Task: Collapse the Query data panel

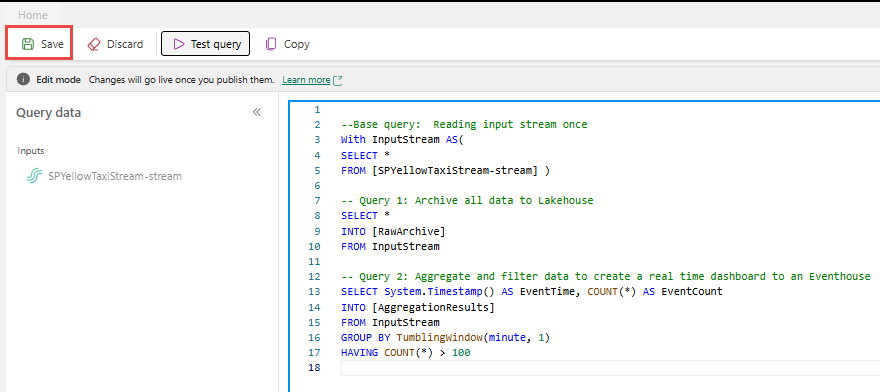Action: coord(256,112)
